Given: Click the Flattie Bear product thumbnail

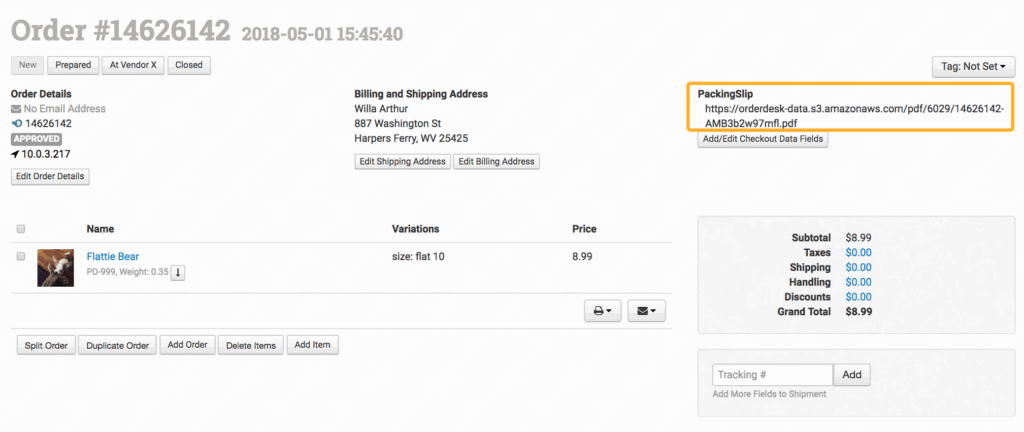Looking at the screenshot, I should (56, 267).
